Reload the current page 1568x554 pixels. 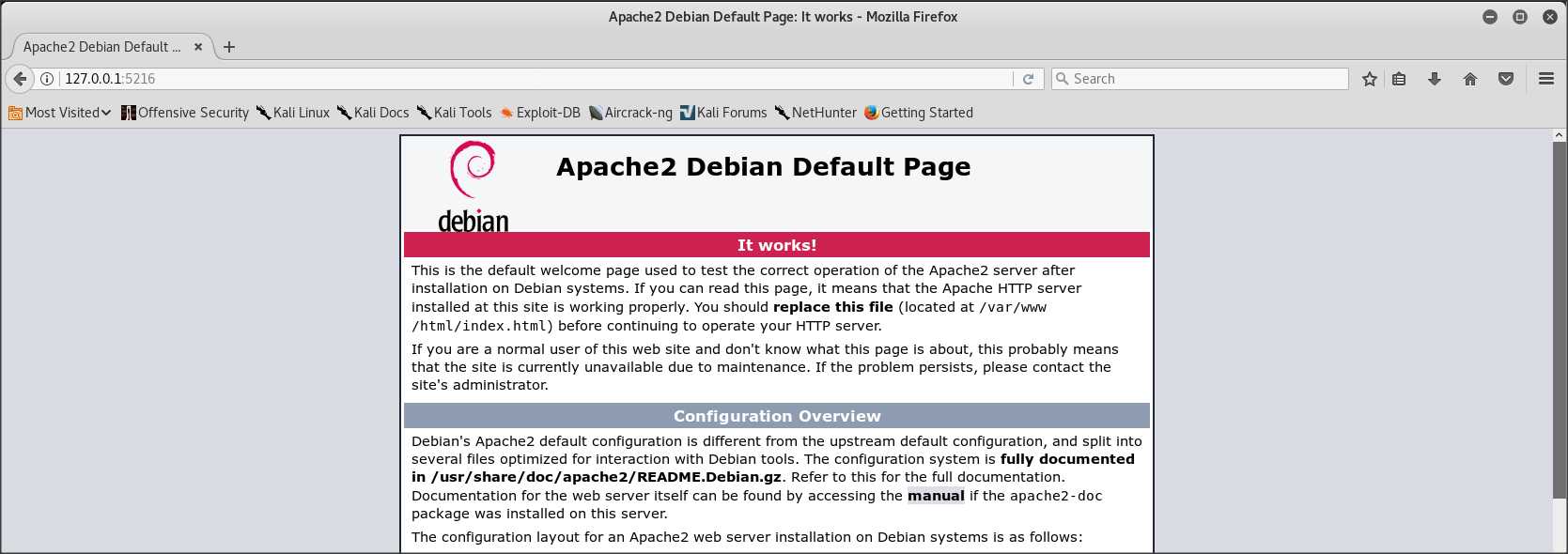tap(1028, 79)
